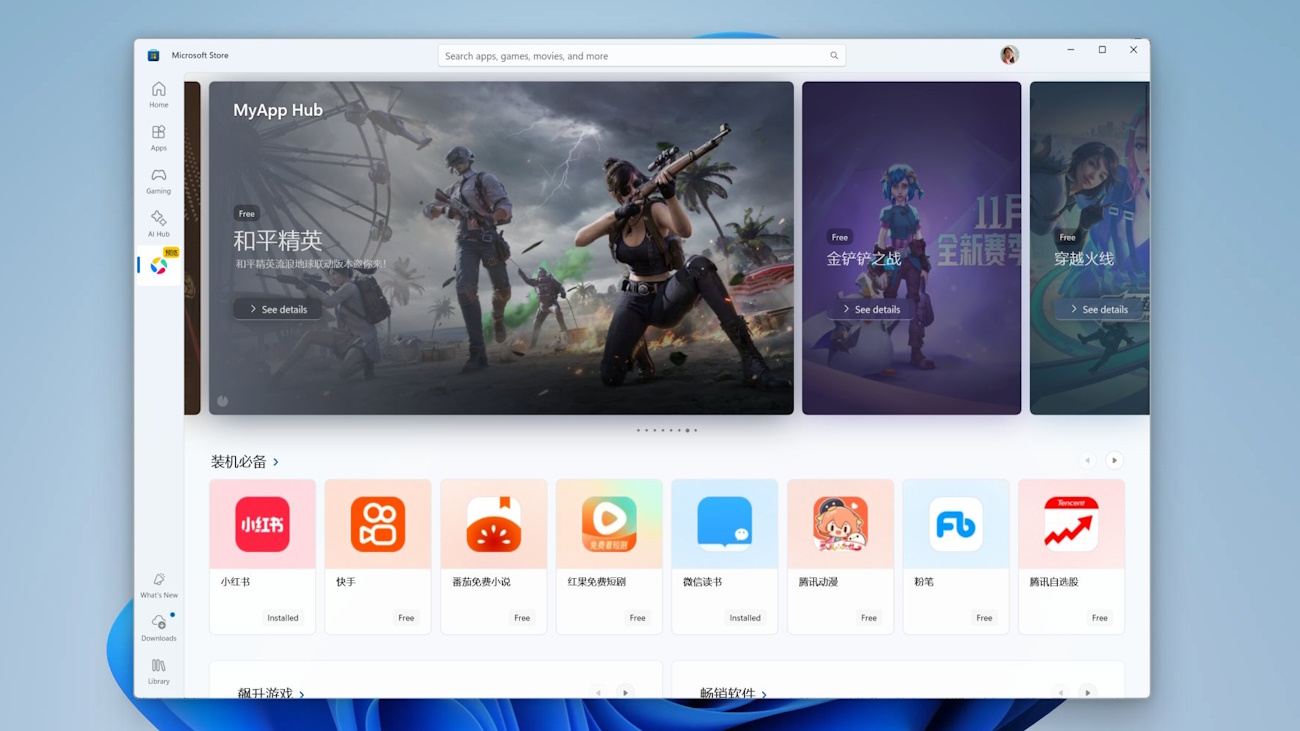This screenshot has width=1300, height=731.
Task: Click Free button on 快手 card
Action: (x=406, y=618)
